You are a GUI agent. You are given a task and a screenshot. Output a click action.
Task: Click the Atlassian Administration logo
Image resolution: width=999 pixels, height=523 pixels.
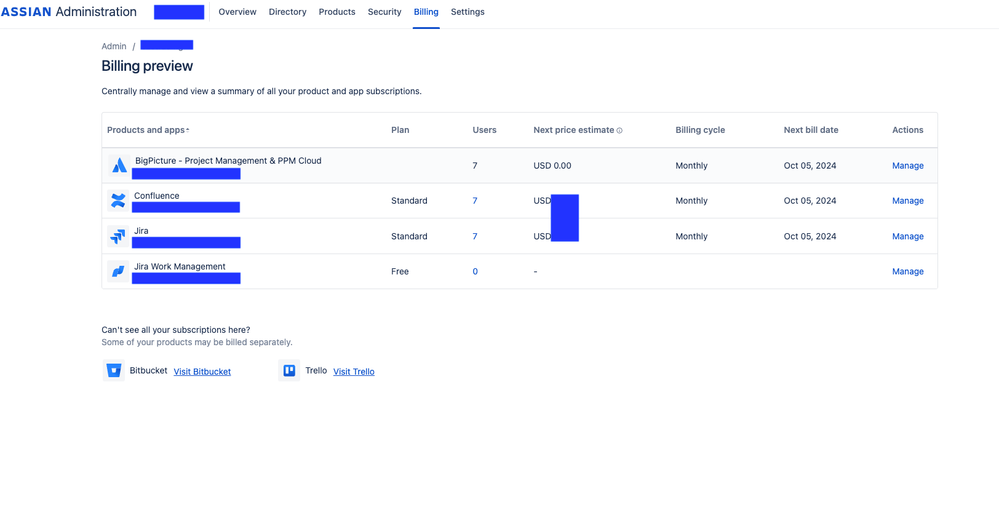pyautogui.click(x=68, y=12)
